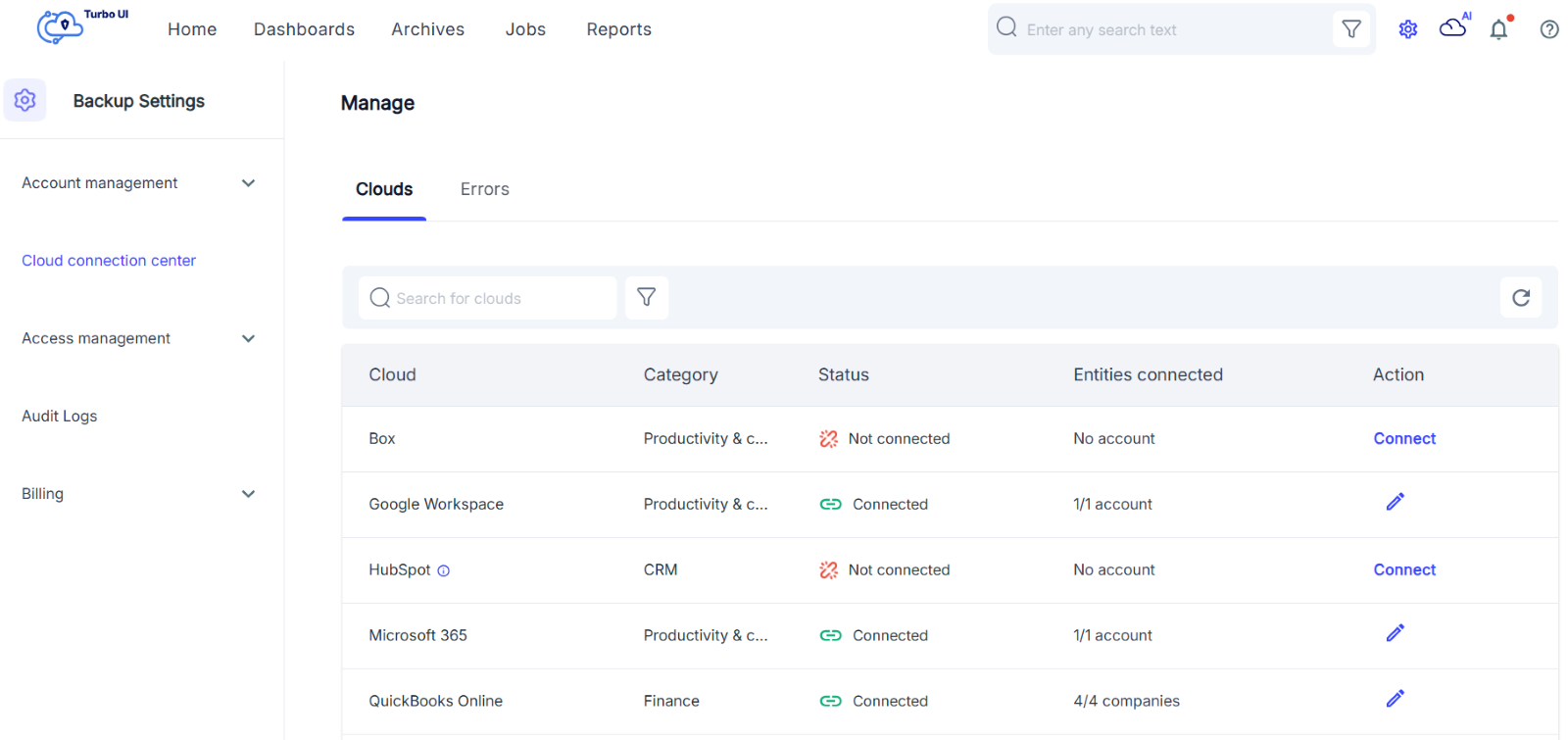Open Jobs menu
This screenshot has width=1568, height=740.
pos(525,29)
